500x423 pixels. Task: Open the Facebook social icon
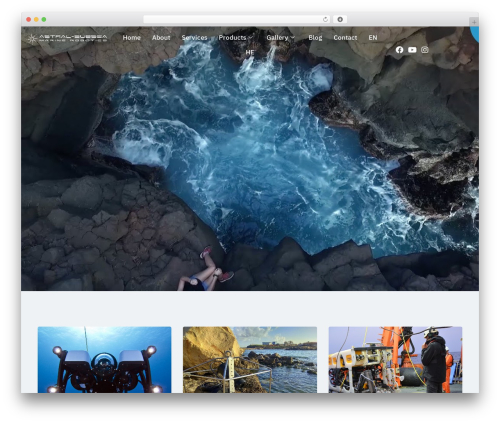click(x=399, y=50)
